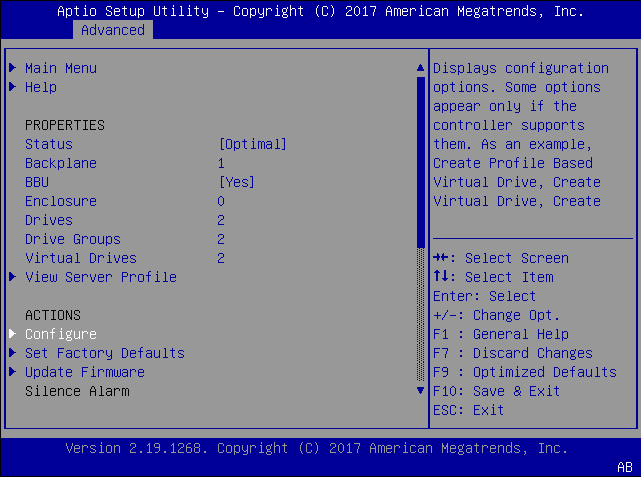Click the Displays configuration help text
Image resolution: width=641 pixels, height=477 pixels.
[521, 135]
